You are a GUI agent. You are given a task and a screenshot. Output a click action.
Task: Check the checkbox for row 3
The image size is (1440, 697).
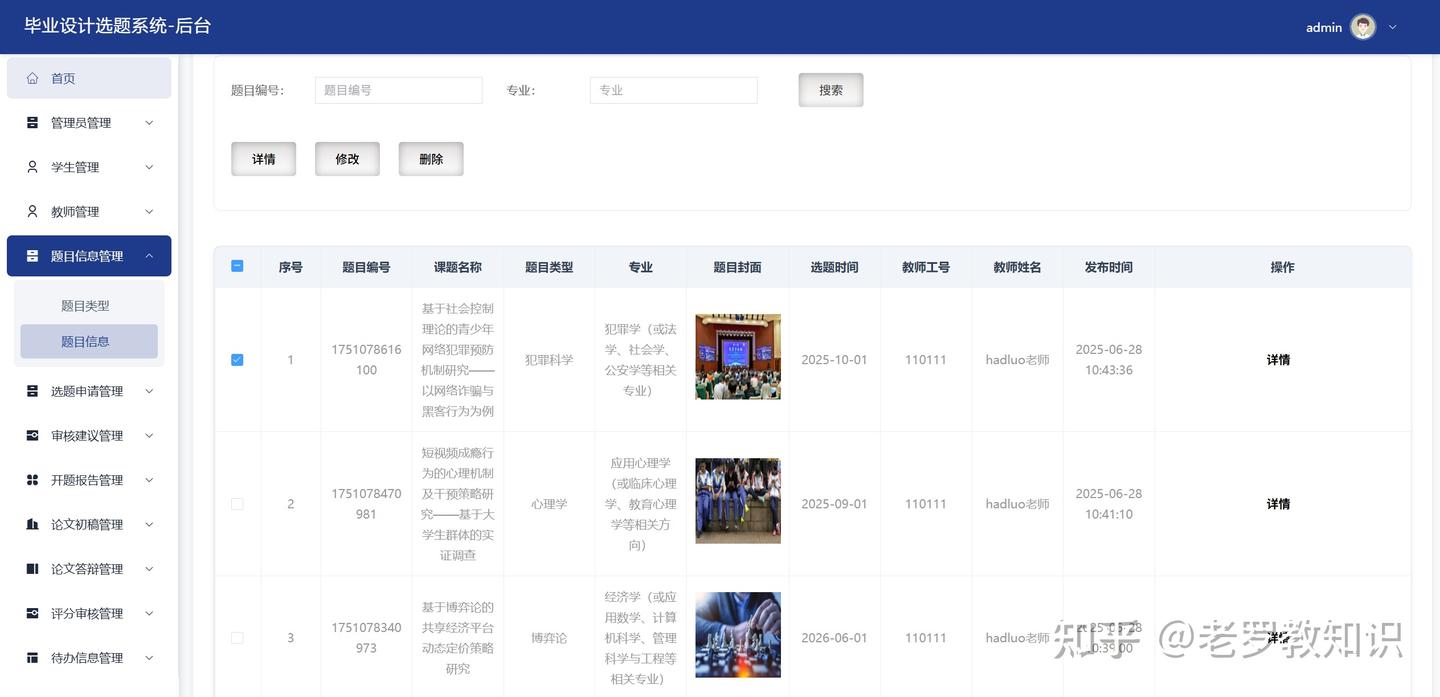tap(237, 638)
